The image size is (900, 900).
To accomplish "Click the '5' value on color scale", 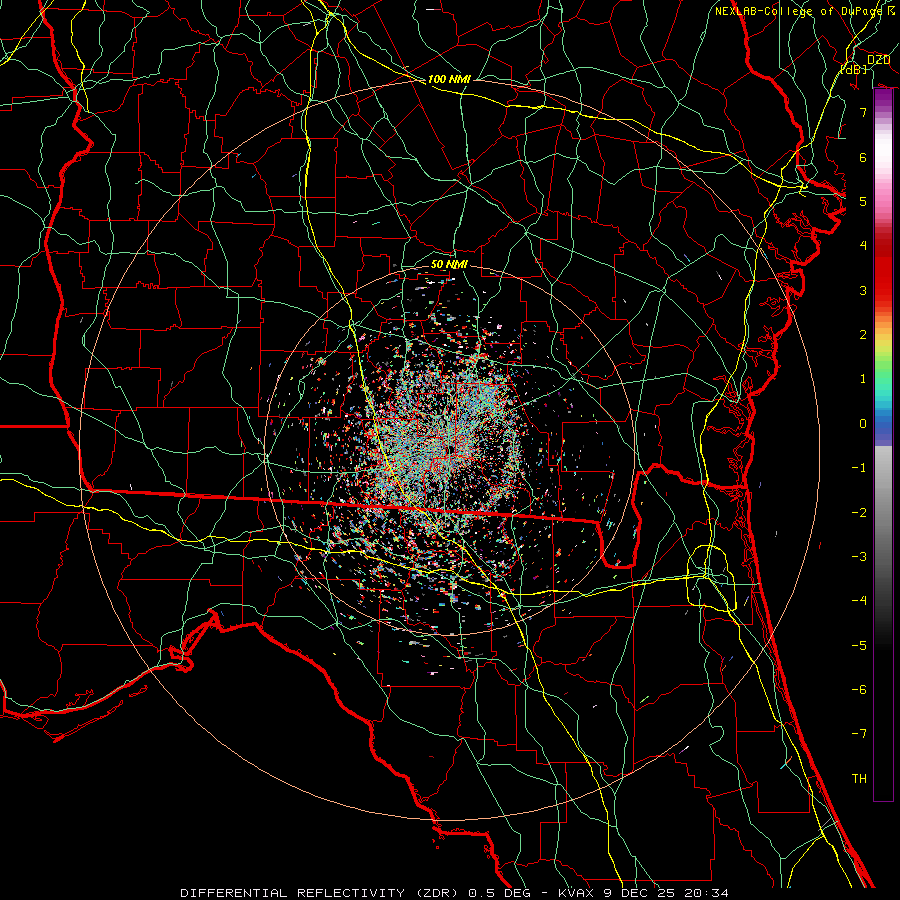I will (863, 201).
